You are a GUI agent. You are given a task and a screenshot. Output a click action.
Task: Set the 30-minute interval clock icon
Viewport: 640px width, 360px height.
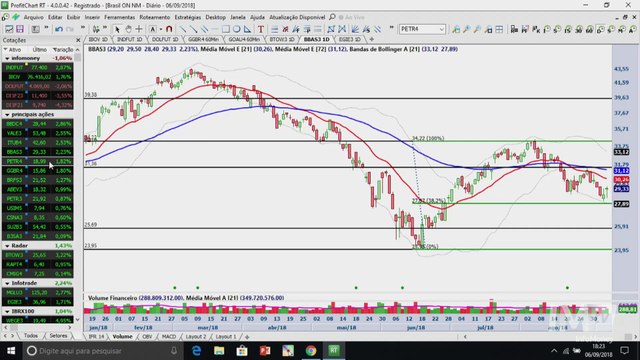tap(579, 29)
